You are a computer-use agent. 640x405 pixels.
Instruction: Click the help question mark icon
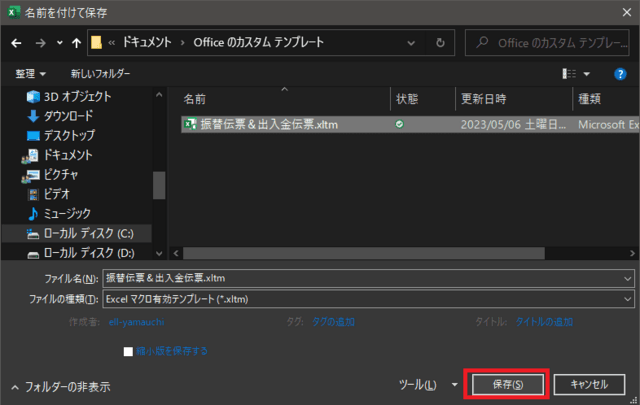click(617, 74)
